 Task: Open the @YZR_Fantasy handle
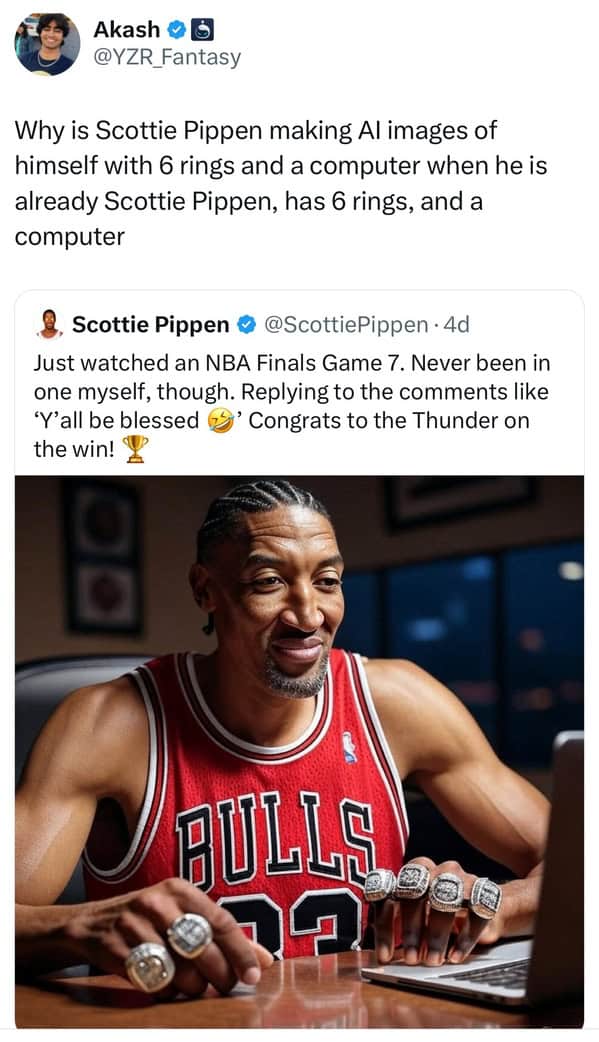[x=167, y=58]
